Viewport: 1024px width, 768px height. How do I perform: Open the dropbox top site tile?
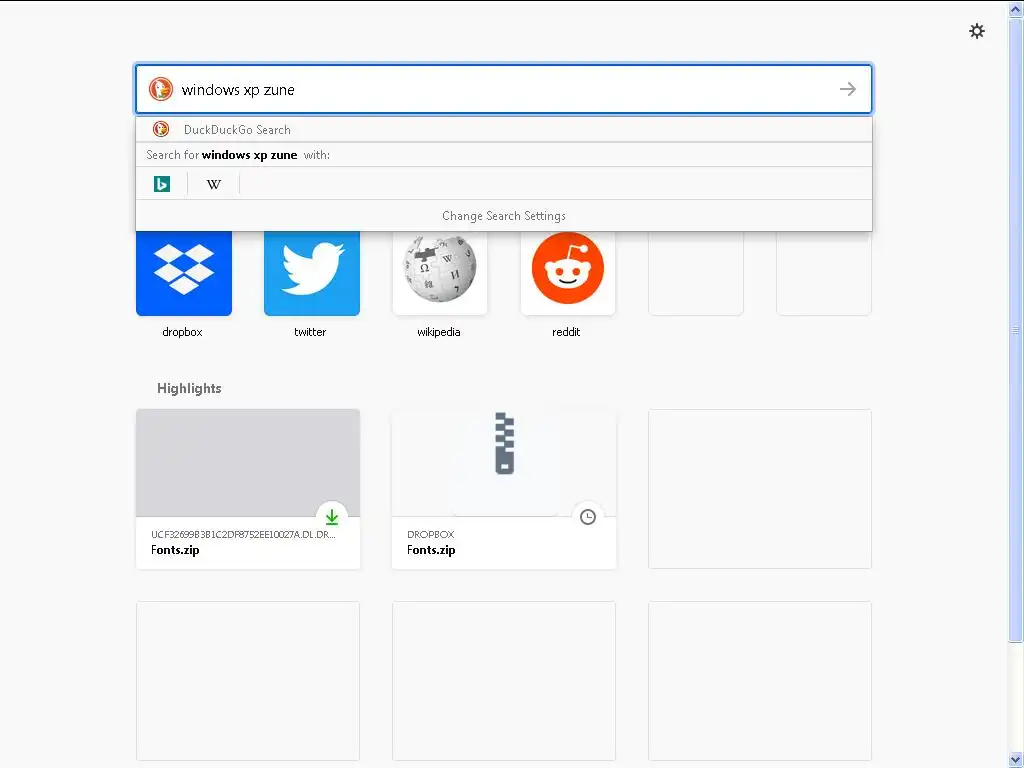pos(184,273)
